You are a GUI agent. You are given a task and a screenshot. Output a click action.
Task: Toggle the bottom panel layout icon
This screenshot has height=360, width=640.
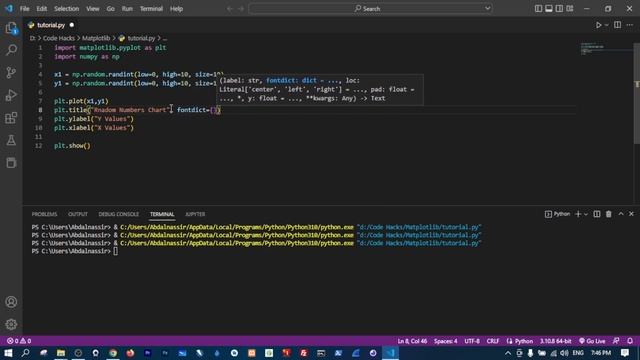pyautogui.click(x=549, y=9)
